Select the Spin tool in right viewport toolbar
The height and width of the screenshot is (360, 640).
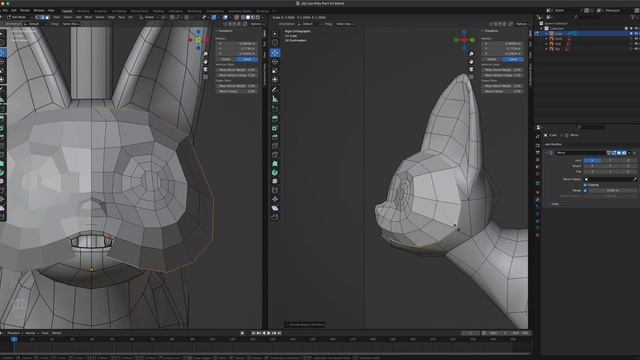click(x=275, y=172)
